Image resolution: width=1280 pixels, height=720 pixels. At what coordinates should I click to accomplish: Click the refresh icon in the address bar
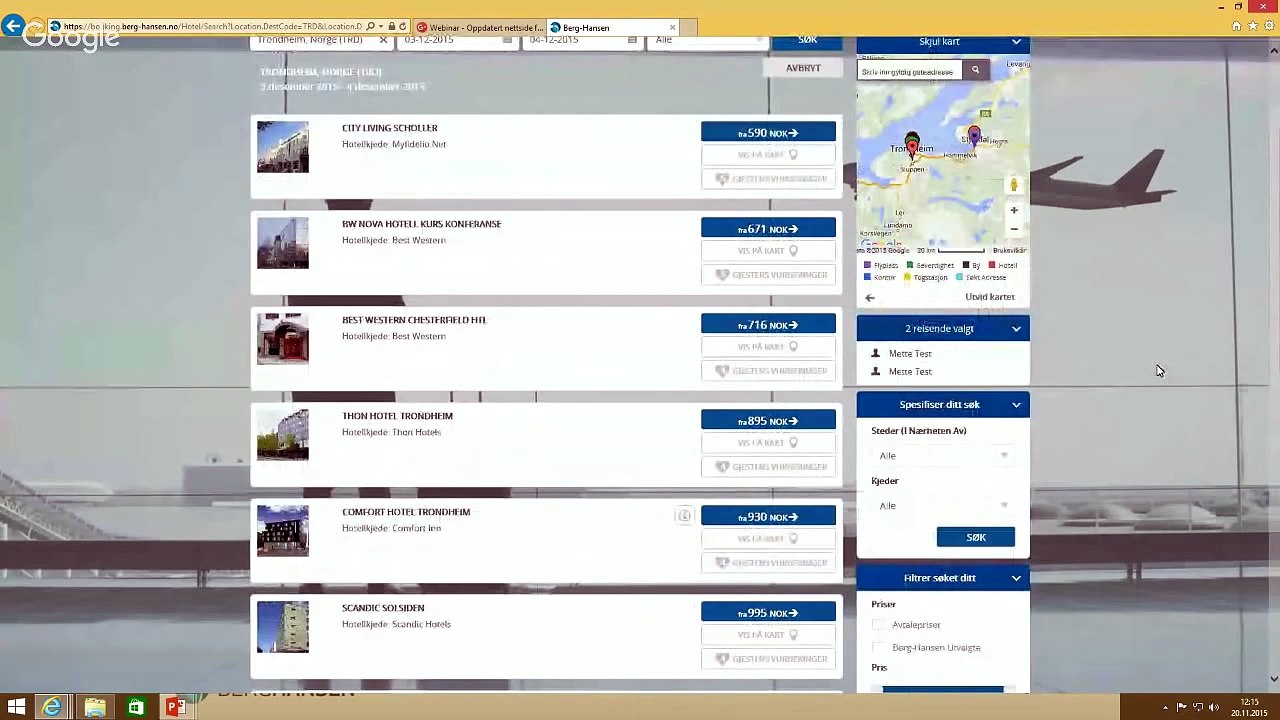coord(402,27)
